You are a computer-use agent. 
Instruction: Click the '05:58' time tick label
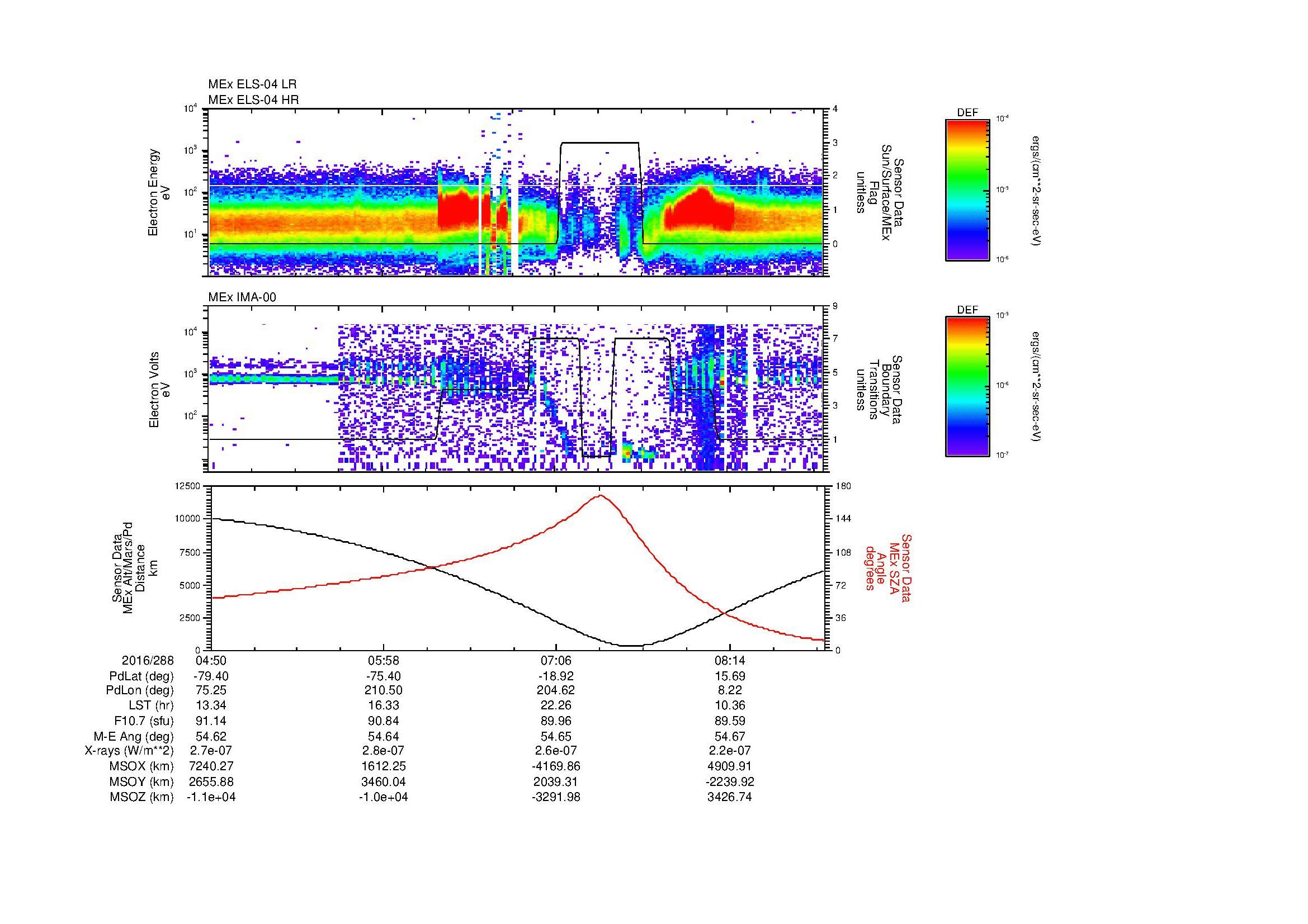pos(384,660)
